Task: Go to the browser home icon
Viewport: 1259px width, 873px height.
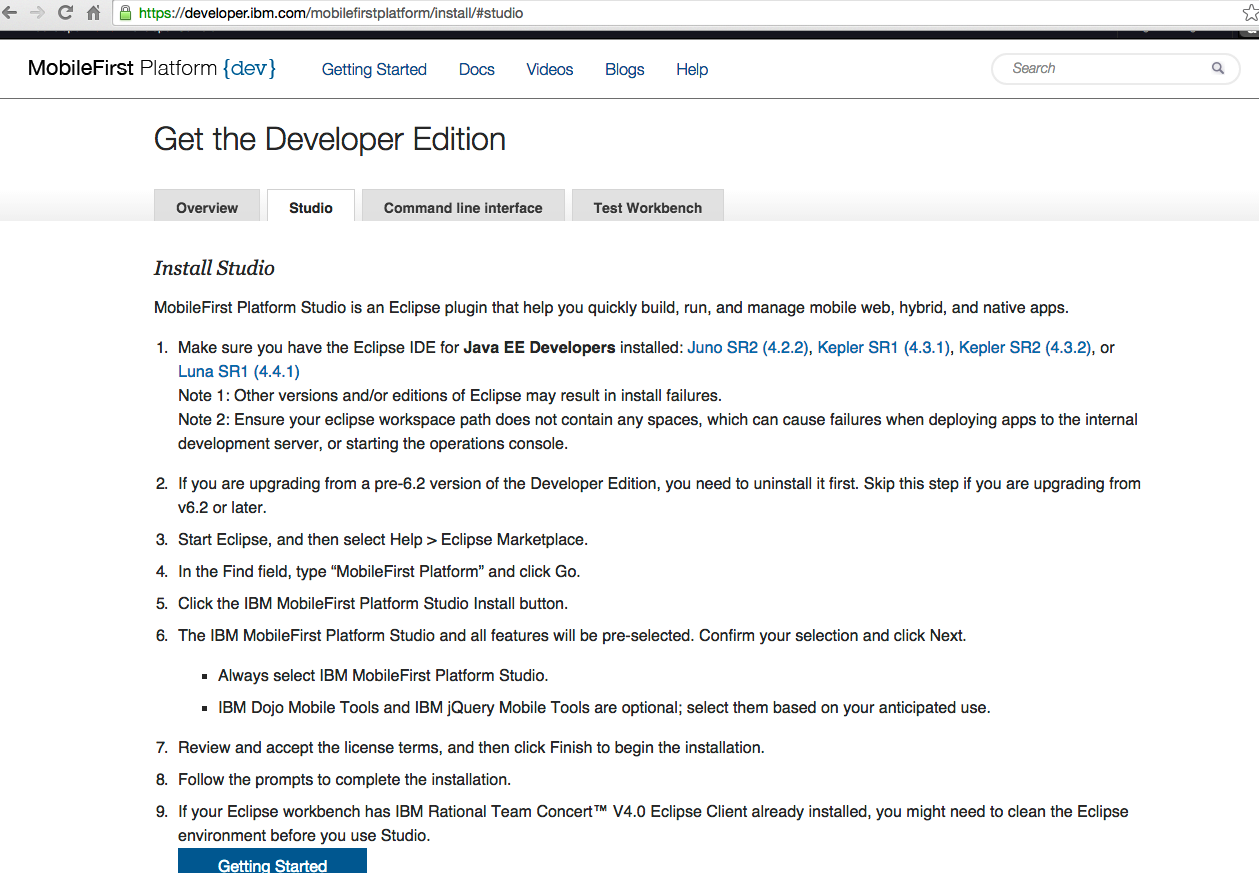Action: pyautogui.click(x=94, y=13)
